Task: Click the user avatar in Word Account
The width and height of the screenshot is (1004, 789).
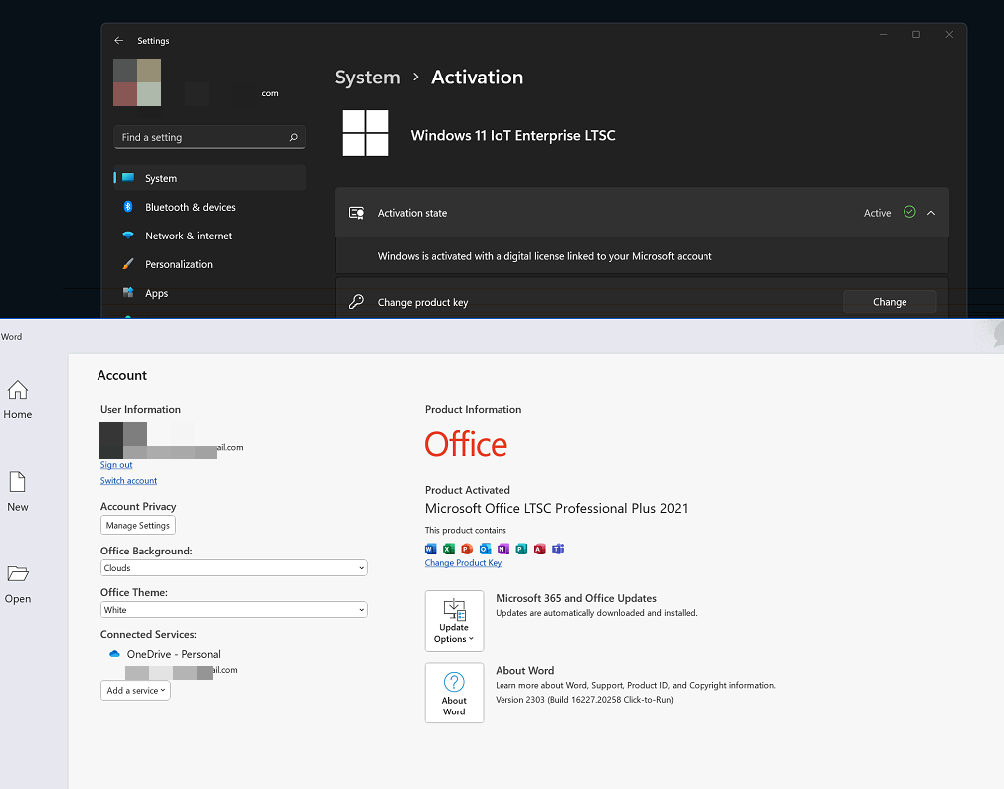Action: [123, 440]
